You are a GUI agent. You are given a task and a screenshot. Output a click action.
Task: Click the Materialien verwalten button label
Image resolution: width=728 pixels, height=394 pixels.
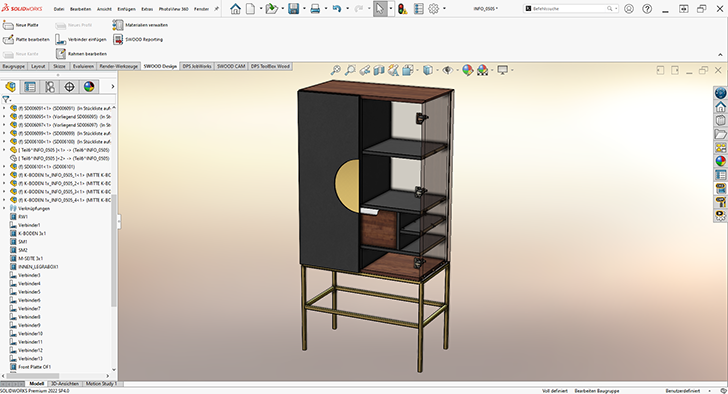147,25
